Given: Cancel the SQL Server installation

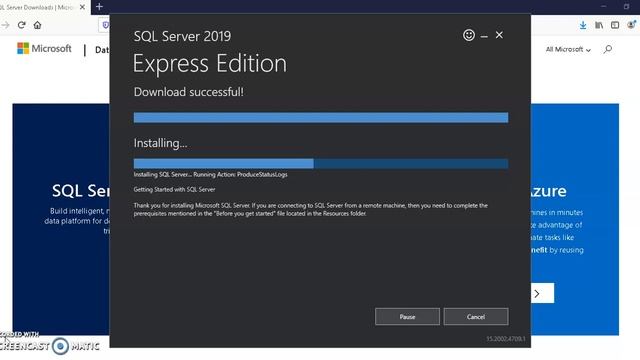Looking at the screenshot, I should [476, 317].
